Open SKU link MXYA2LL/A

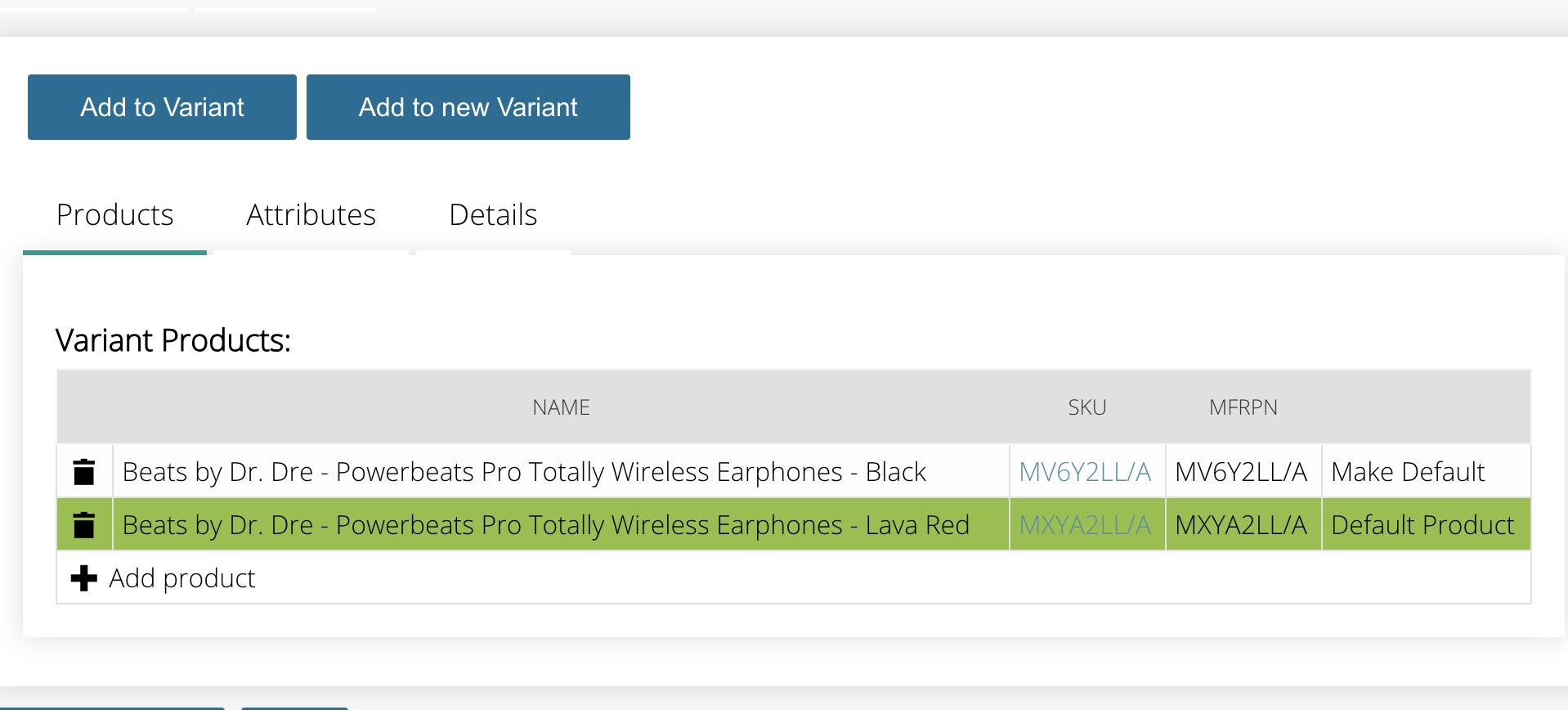pos(1085,525)
